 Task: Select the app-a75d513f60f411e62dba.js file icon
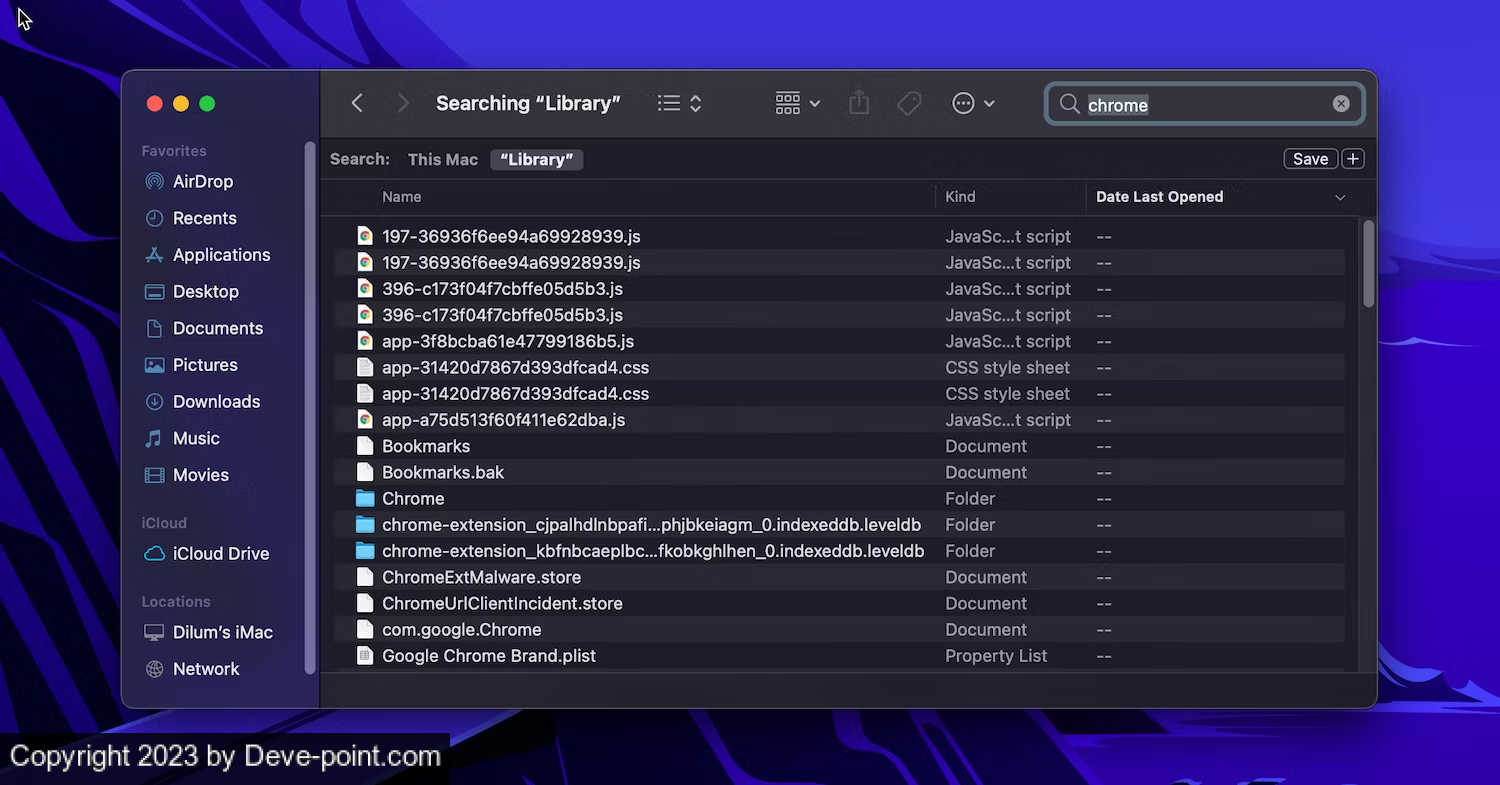pyautogui.click(x=365, y=420)
